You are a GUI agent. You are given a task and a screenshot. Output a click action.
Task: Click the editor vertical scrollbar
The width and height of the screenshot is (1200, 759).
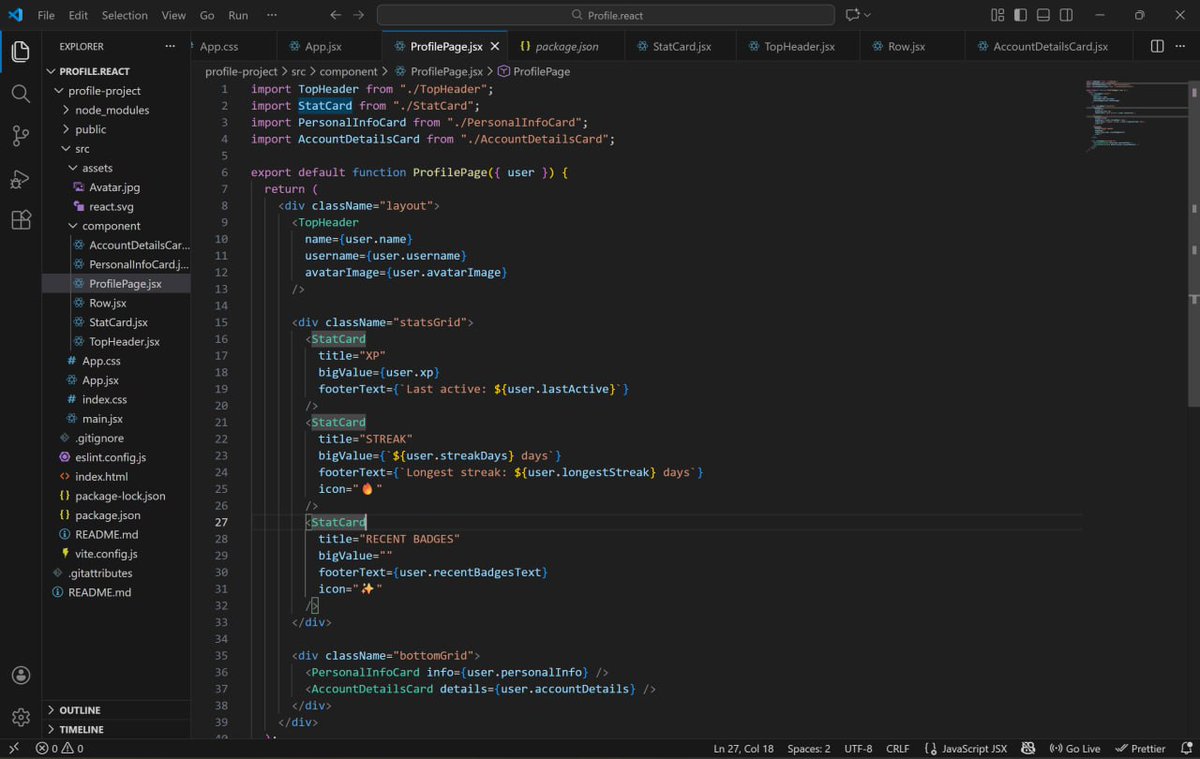tap(1194, 245)
